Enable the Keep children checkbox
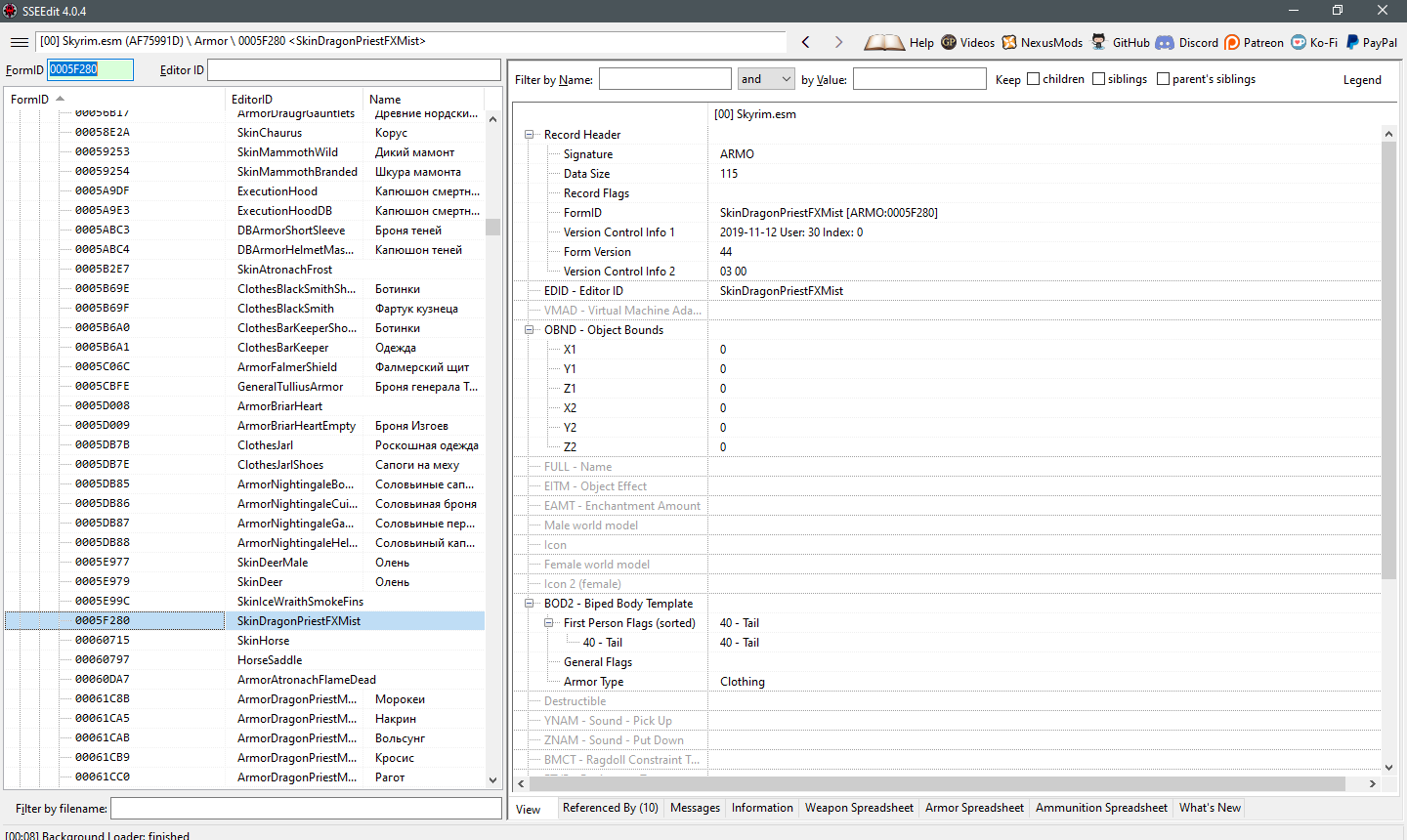Screen dimensions: 1407x840 tap(1033, 79)
